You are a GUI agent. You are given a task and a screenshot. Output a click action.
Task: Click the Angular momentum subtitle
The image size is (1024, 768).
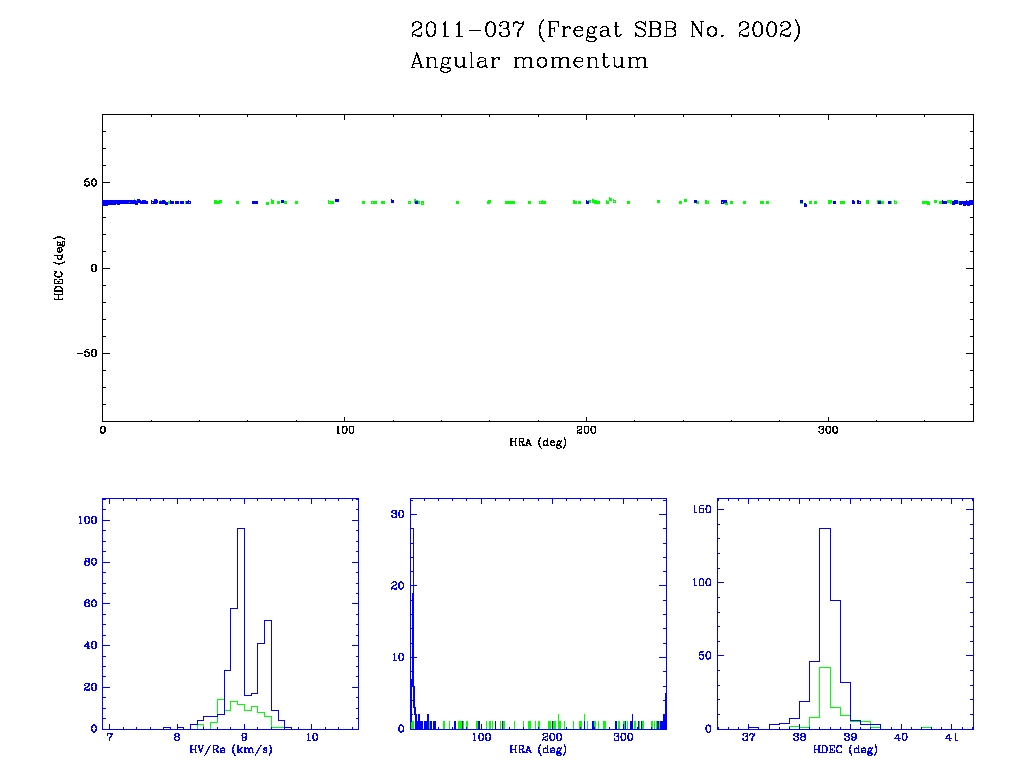(529, 61)
